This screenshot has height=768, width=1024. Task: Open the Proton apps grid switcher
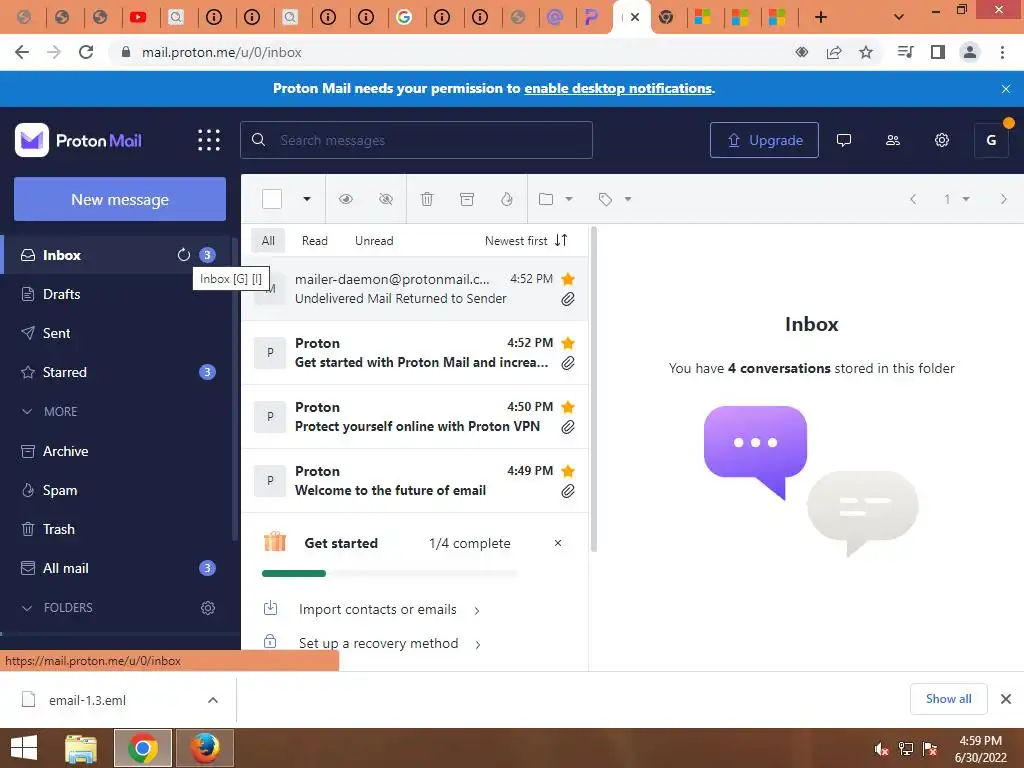209,140
